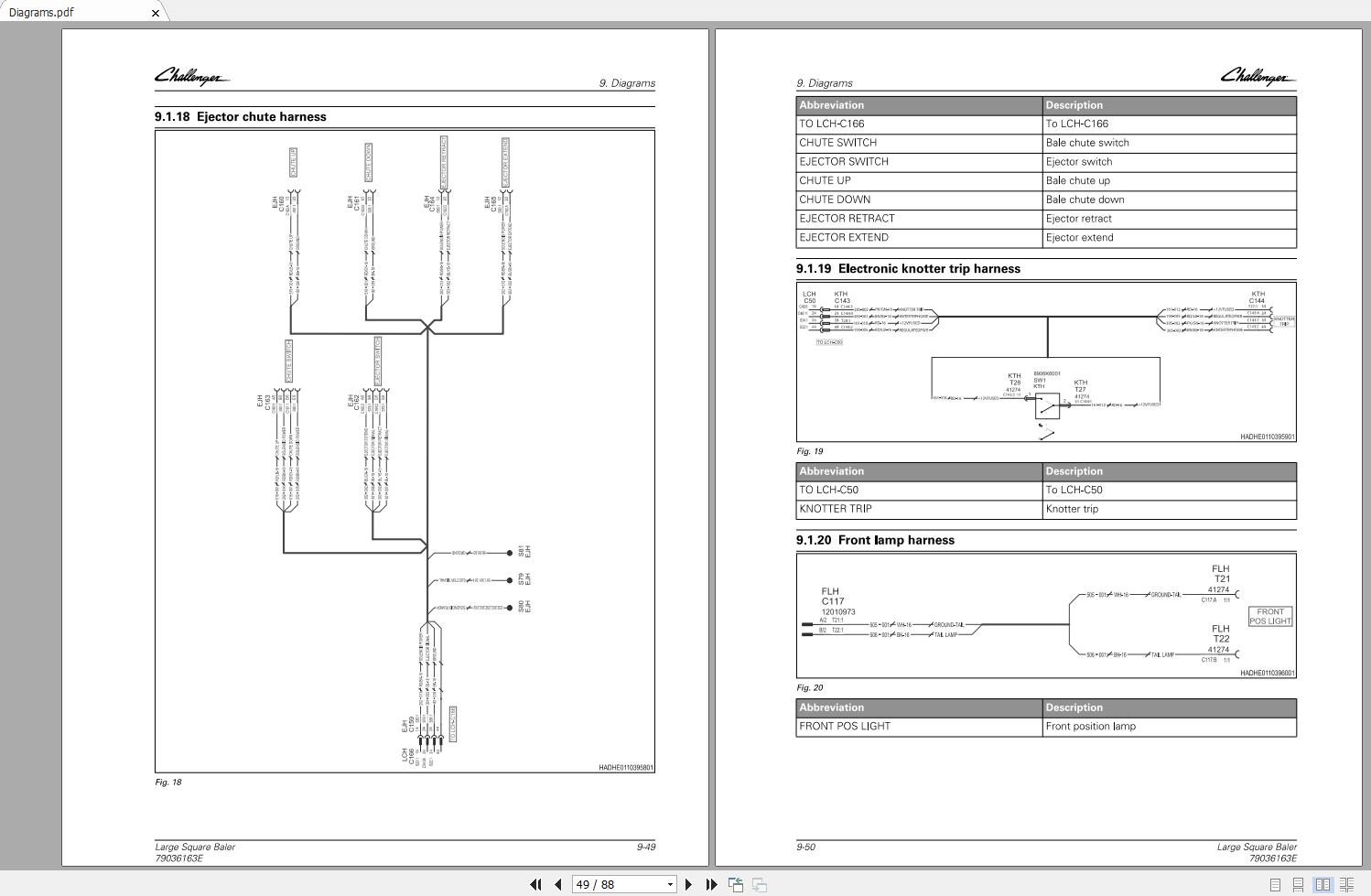1371x896 pixels.
Task: Go to the previous page
Action: point(557,884)
